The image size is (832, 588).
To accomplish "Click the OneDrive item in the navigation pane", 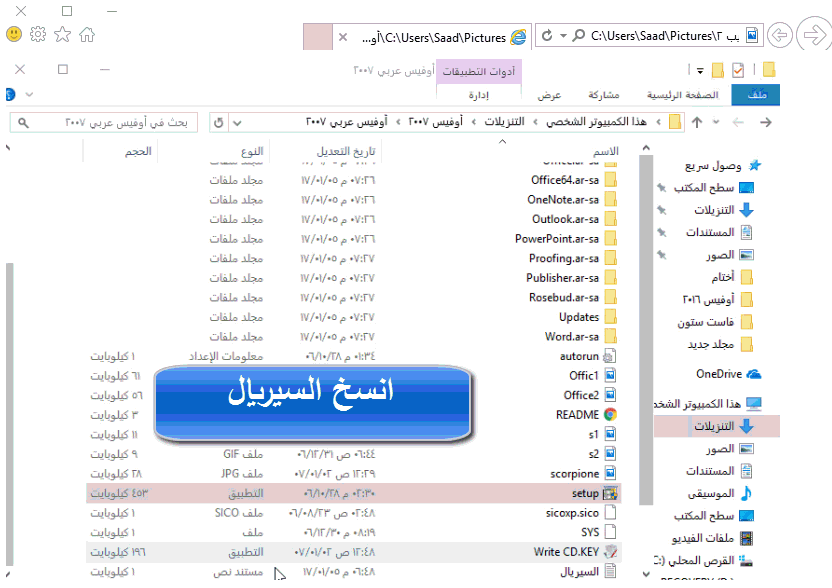I will (x=718, y=374).
